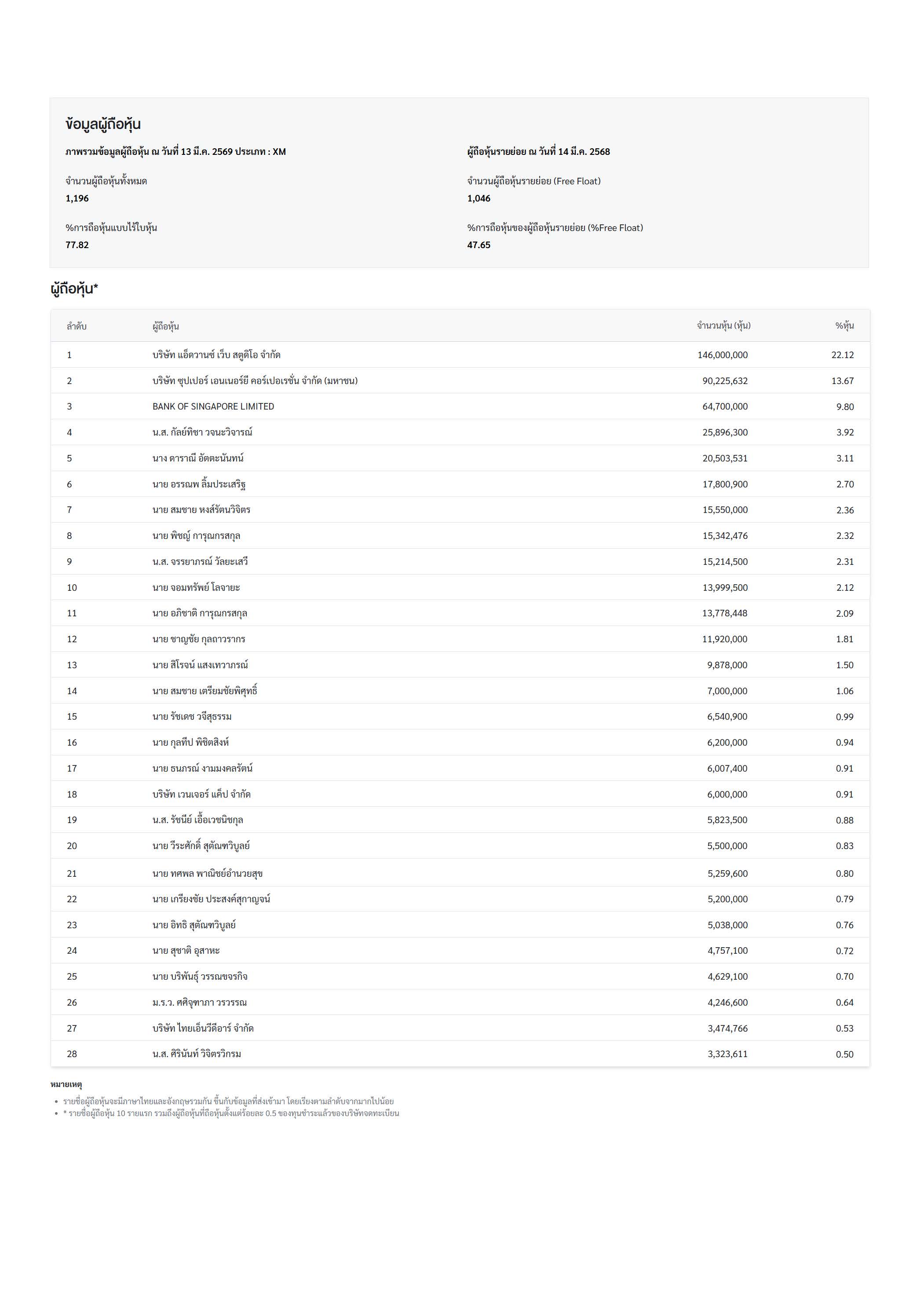Click the 90,225,632 share count value

pyautogui.click(x=725, y=381)
